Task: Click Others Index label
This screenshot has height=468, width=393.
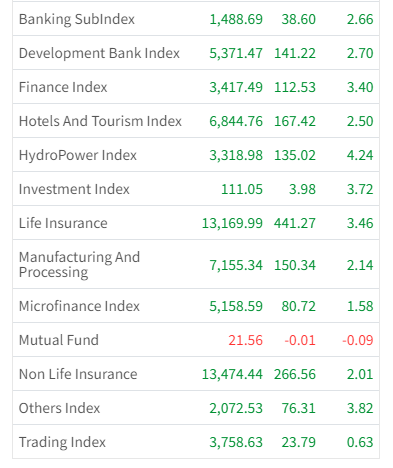Action: pyautogui.click(x=59, y=408)
